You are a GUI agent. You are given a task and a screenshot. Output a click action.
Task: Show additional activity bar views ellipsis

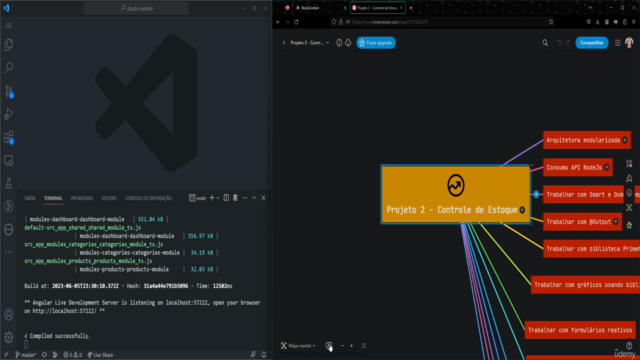[x=9, y=252]
